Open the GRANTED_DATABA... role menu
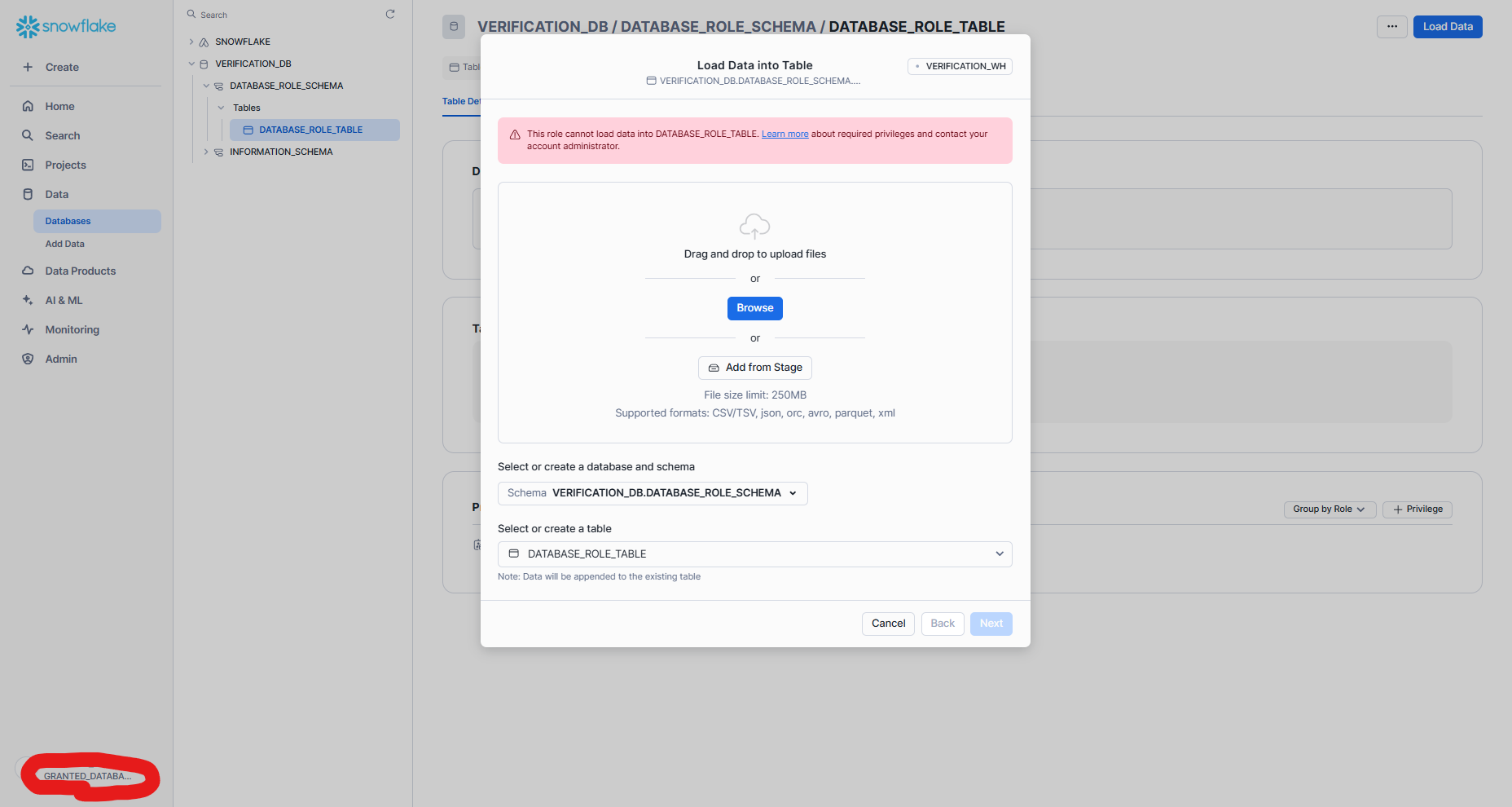1512x807 pixels. tap(87, 776)
